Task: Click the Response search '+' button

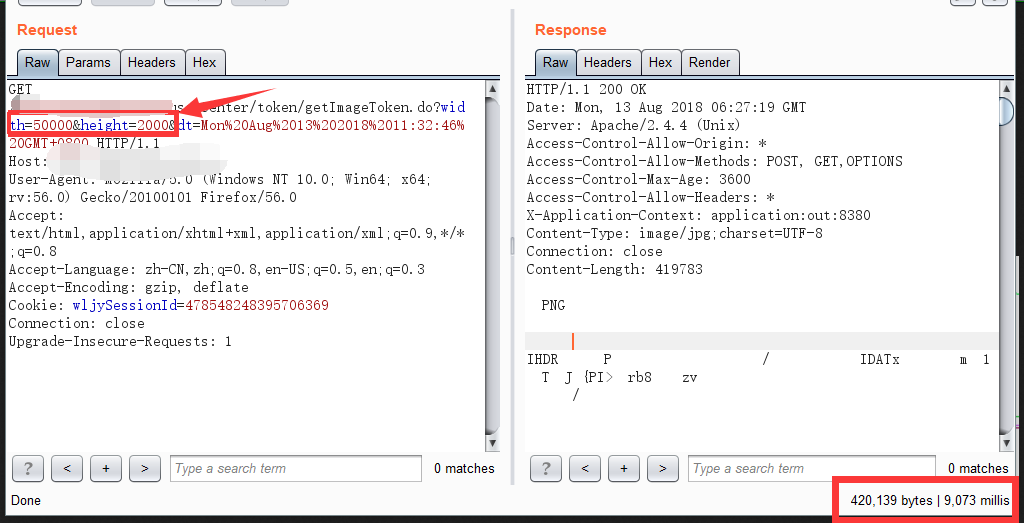Action: pyautogui.click(x=624, y=468)
